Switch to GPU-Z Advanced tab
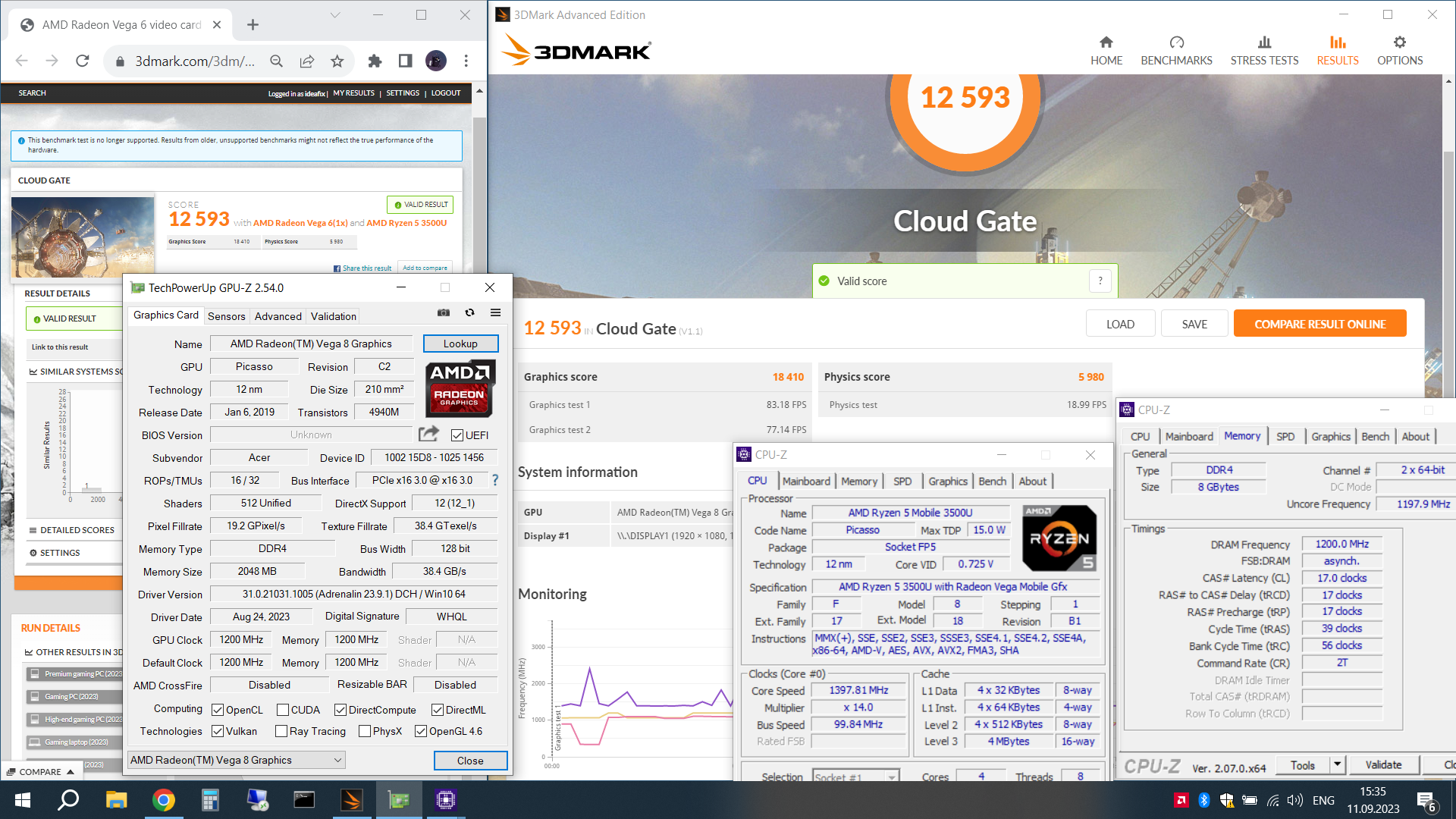Image resolution: width=1456 pixels, height=819 pixels. [278, 316]
